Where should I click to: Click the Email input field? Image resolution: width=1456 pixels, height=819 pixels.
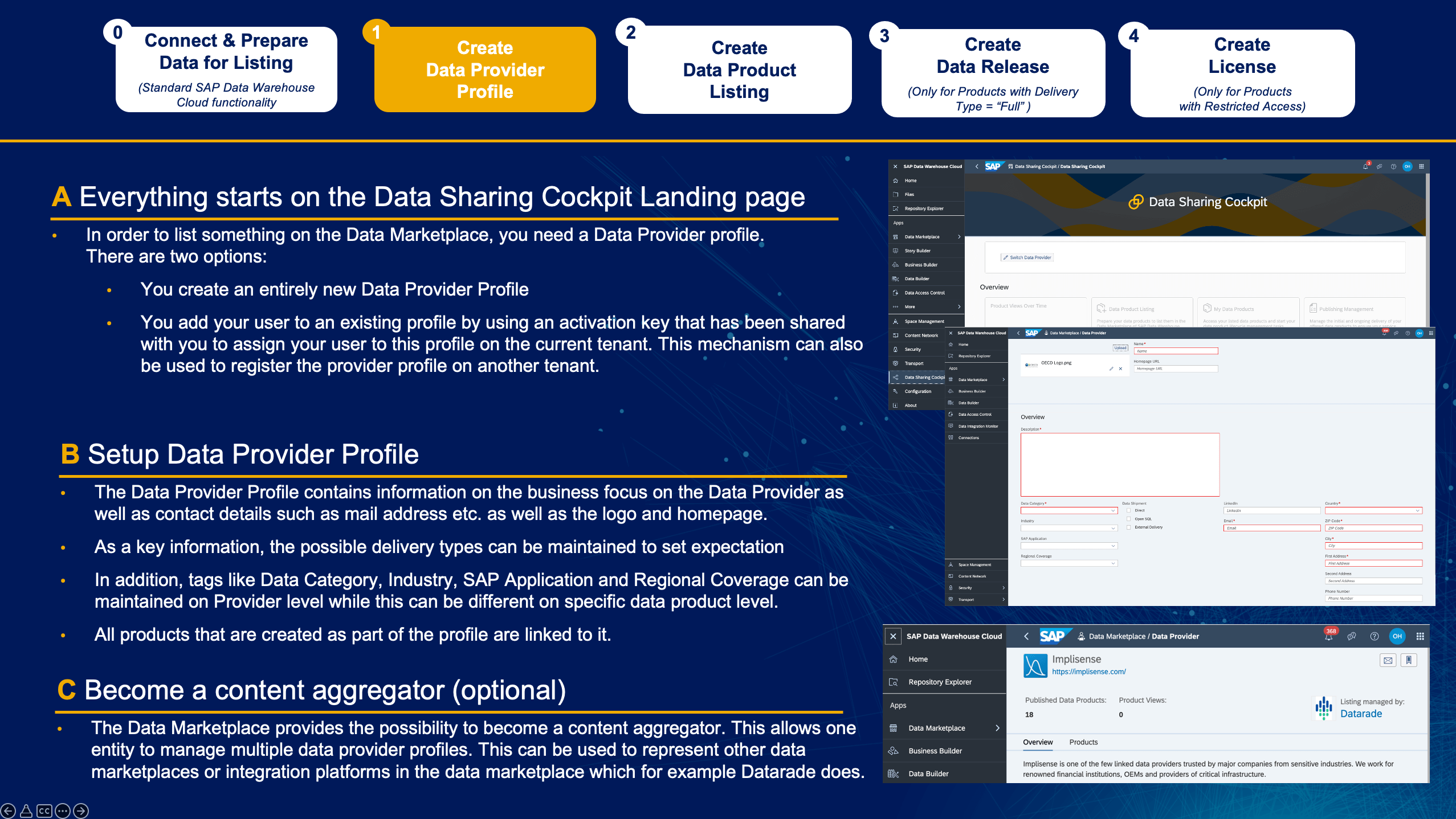pyautogui.click(x=1272, y=528)
